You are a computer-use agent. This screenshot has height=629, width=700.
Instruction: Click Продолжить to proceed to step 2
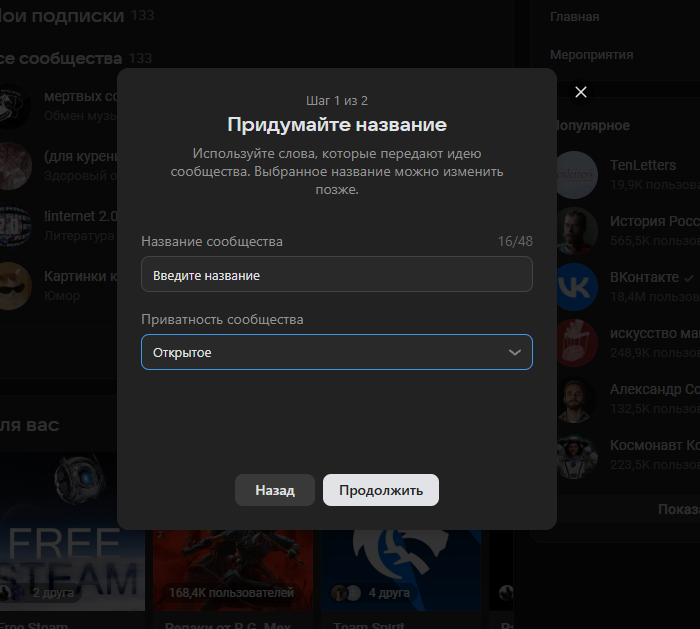[381, 490]
